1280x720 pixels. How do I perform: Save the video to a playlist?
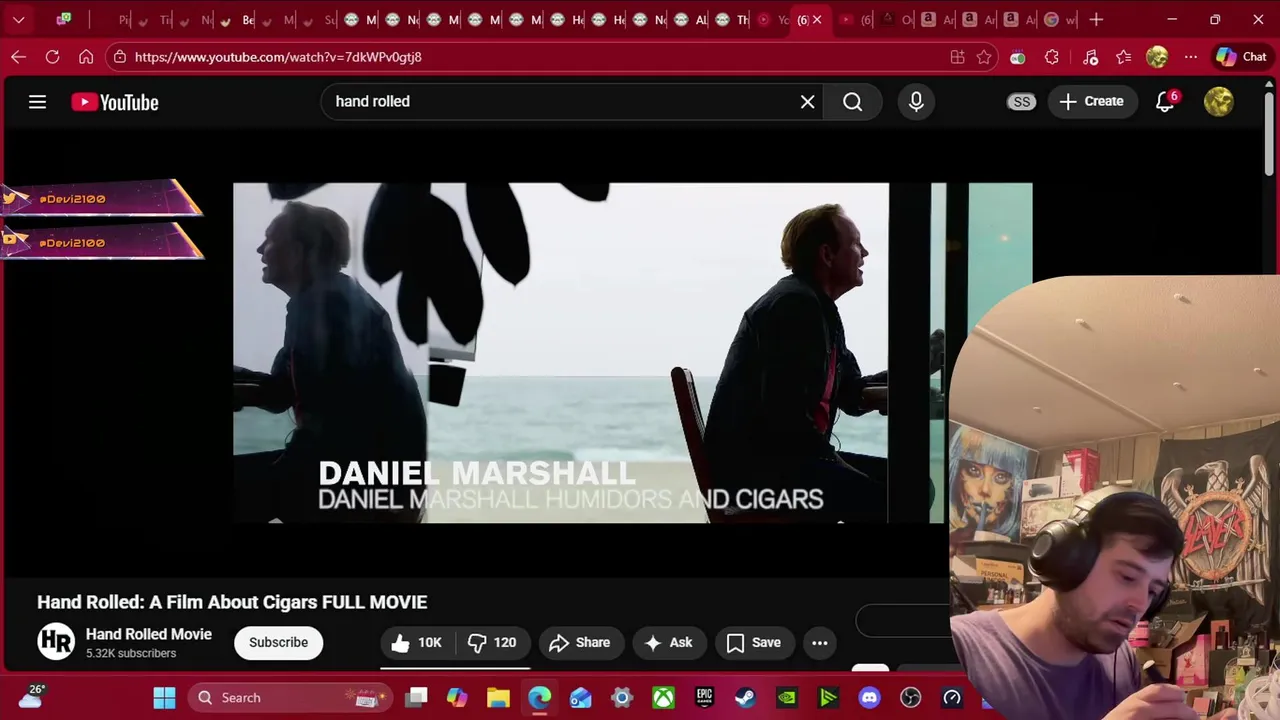click(x=754, y=643)
